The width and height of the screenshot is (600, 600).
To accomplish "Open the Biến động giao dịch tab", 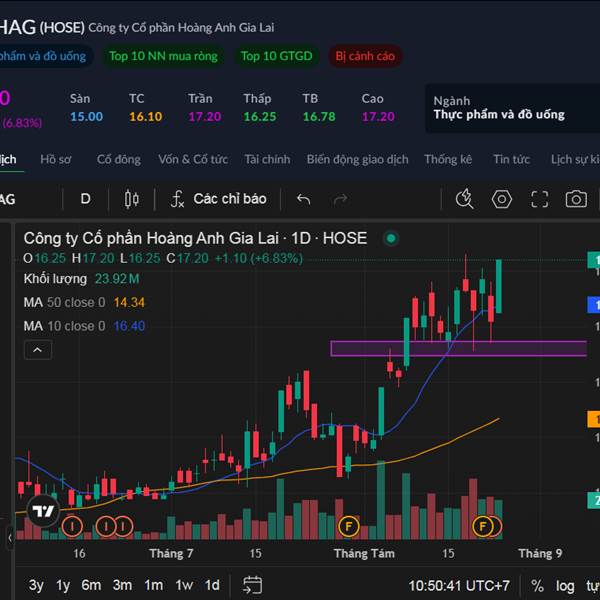I will coord(357,159).
